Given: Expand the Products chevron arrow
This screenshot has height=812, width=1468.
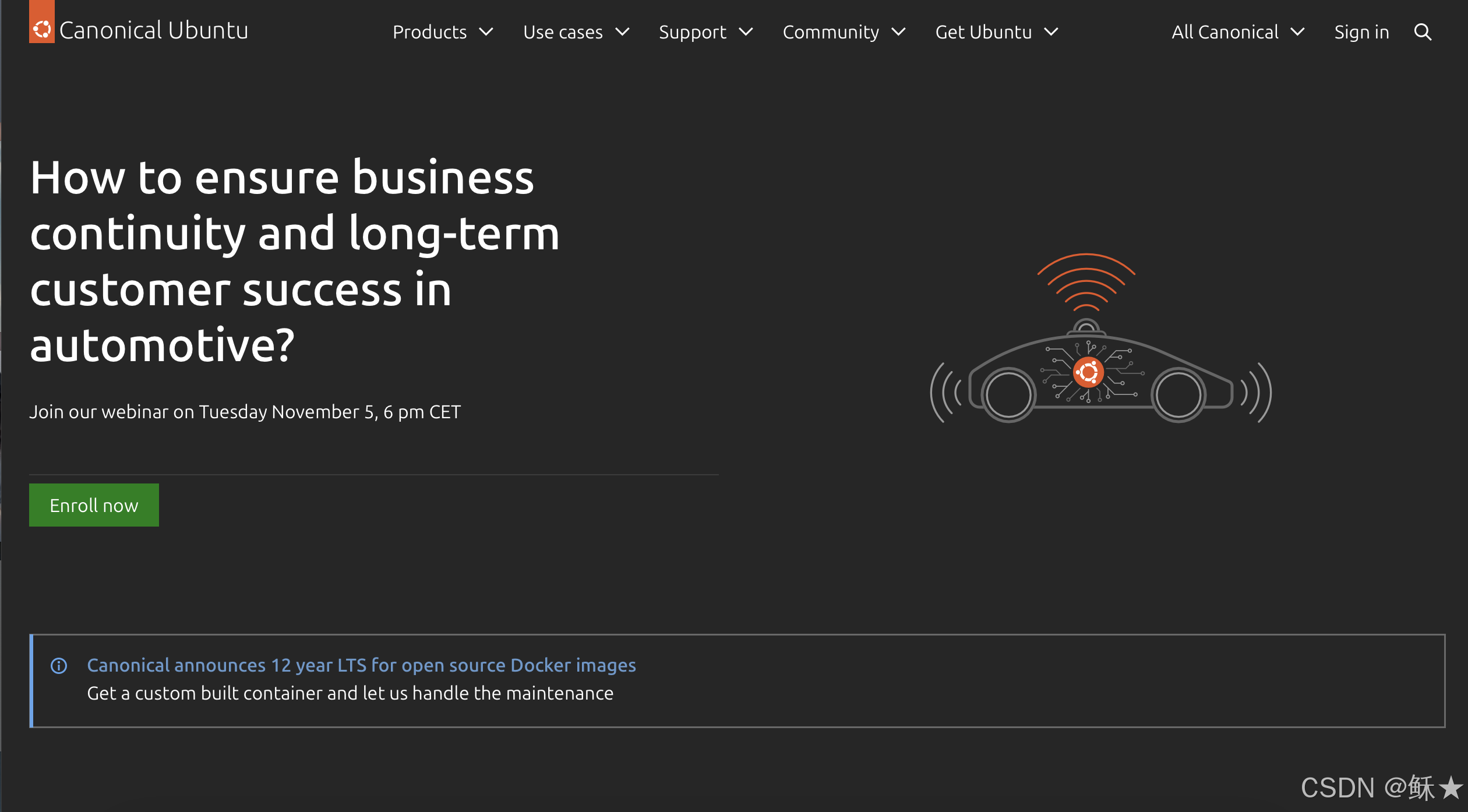Looking at the screenshot, I should point(486,32).
